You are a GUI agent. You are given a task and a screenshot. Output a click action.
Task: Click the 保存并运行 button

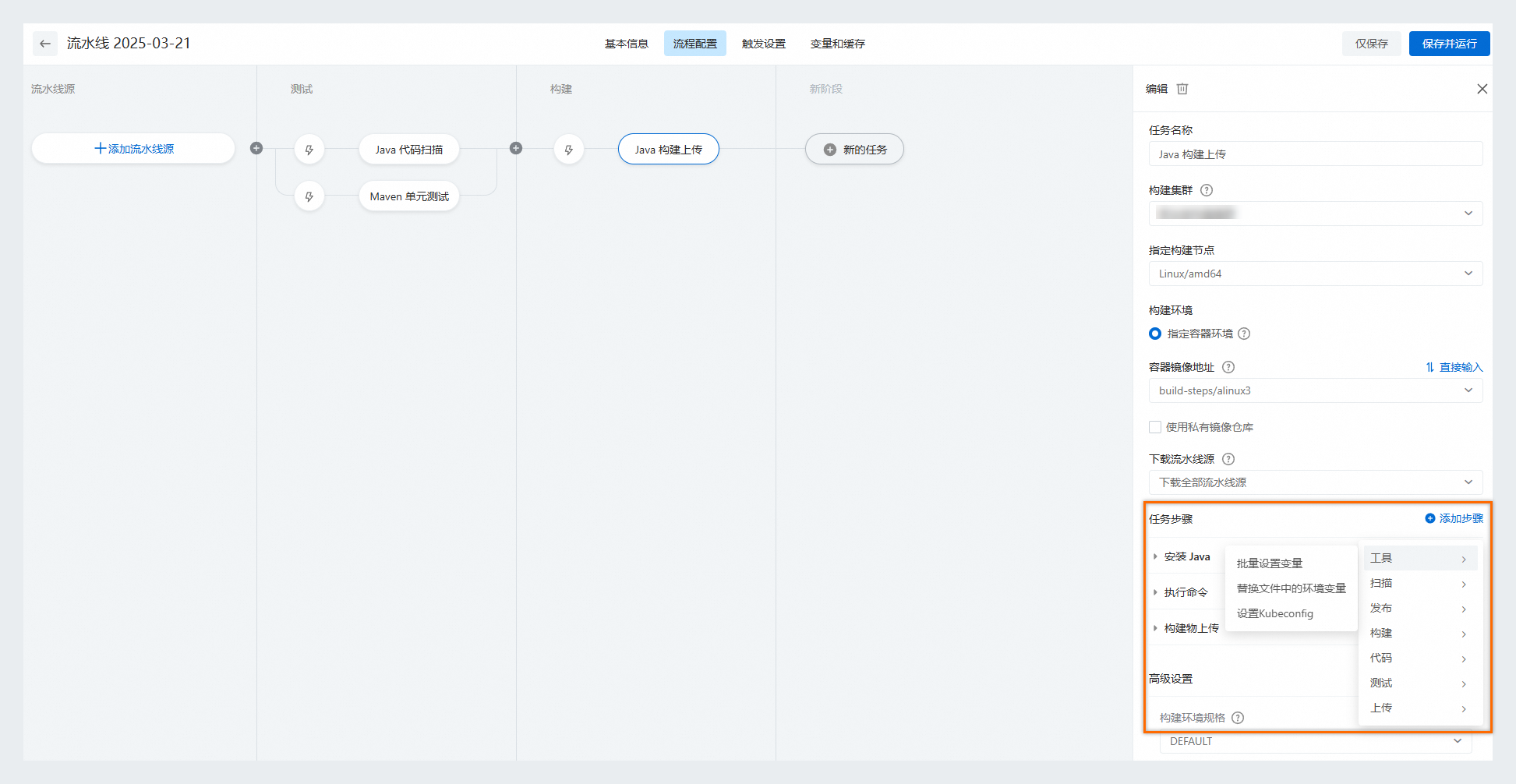tap(1450, 44)
